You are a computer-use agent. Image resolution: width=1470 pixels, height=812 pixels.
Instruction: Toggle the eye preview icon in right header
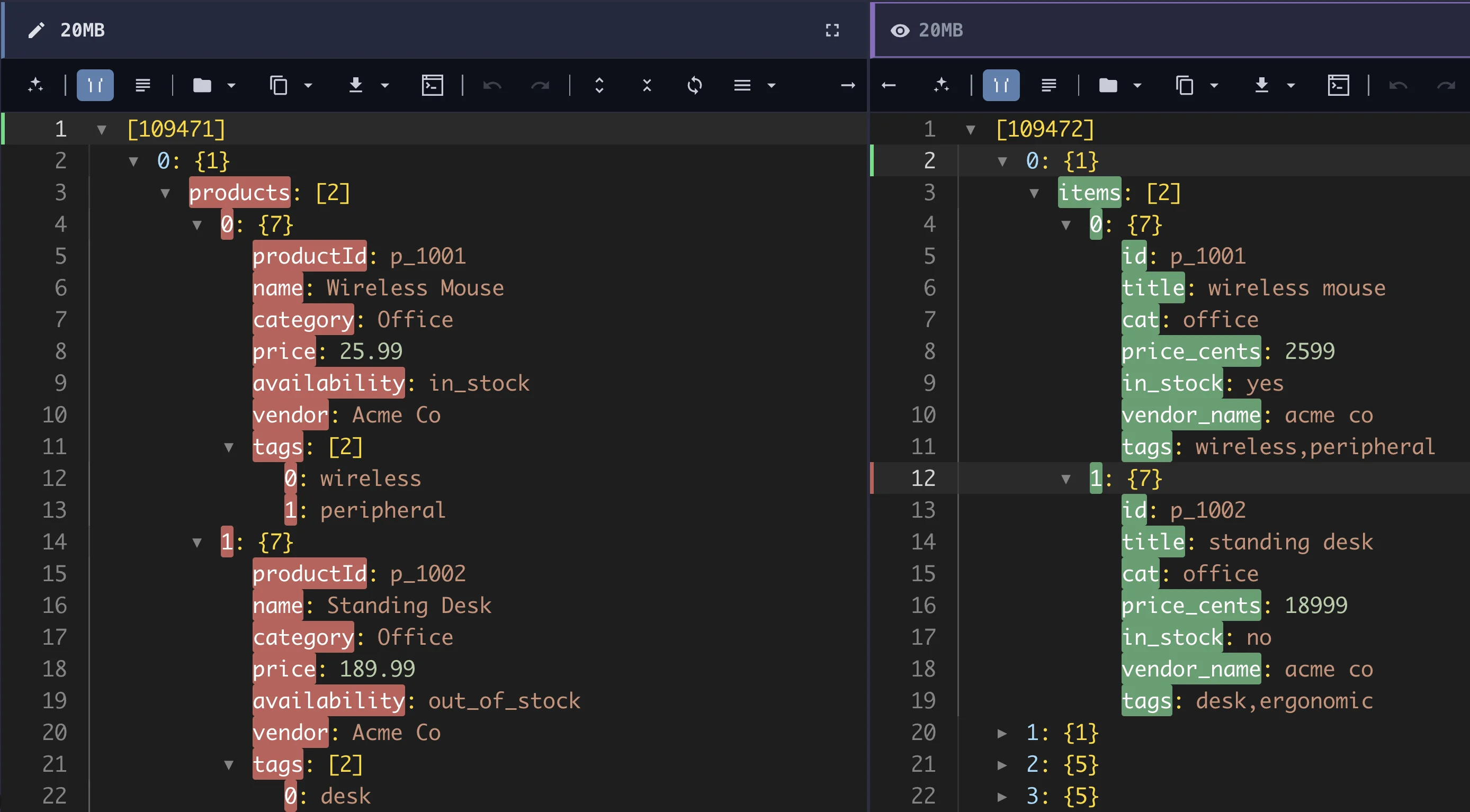pos(902,30)
